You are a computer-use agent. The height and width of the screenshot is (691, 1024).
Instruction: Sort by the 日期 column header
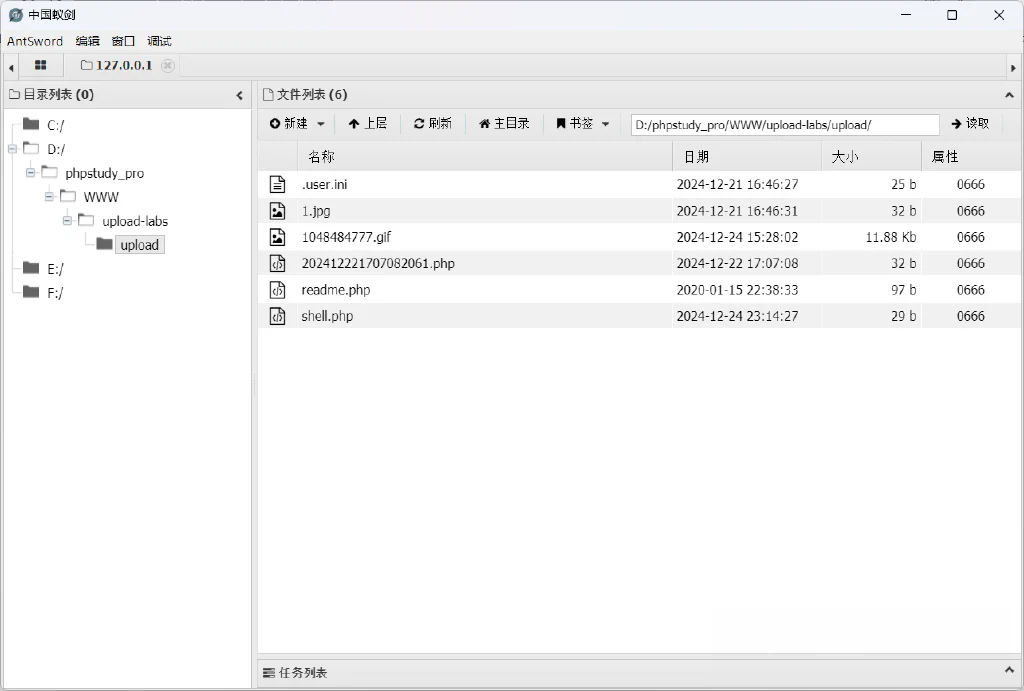point(746,157)
